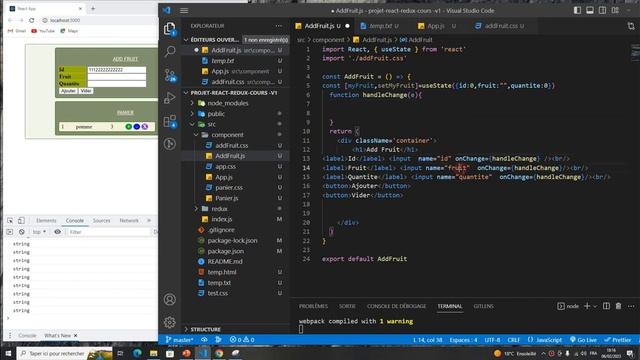The image size is (640, 360).
Task: Click the Vider button in browser page
Action: click(x=86, y=91)
